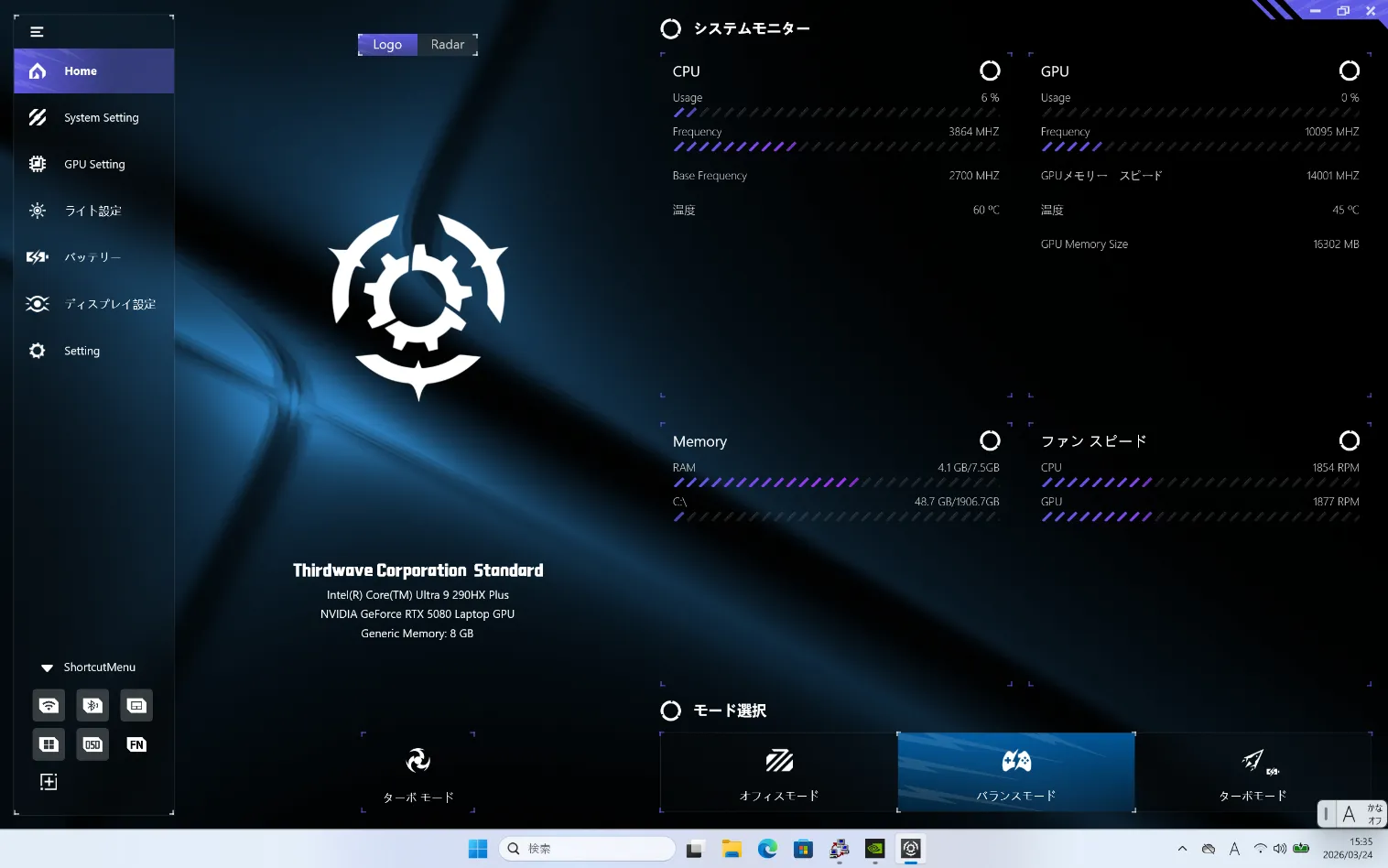Open ディスプレイ設定 from the sidebar
The width and height of the screenshot is (1388, 868).
click(x=110, y=304)
